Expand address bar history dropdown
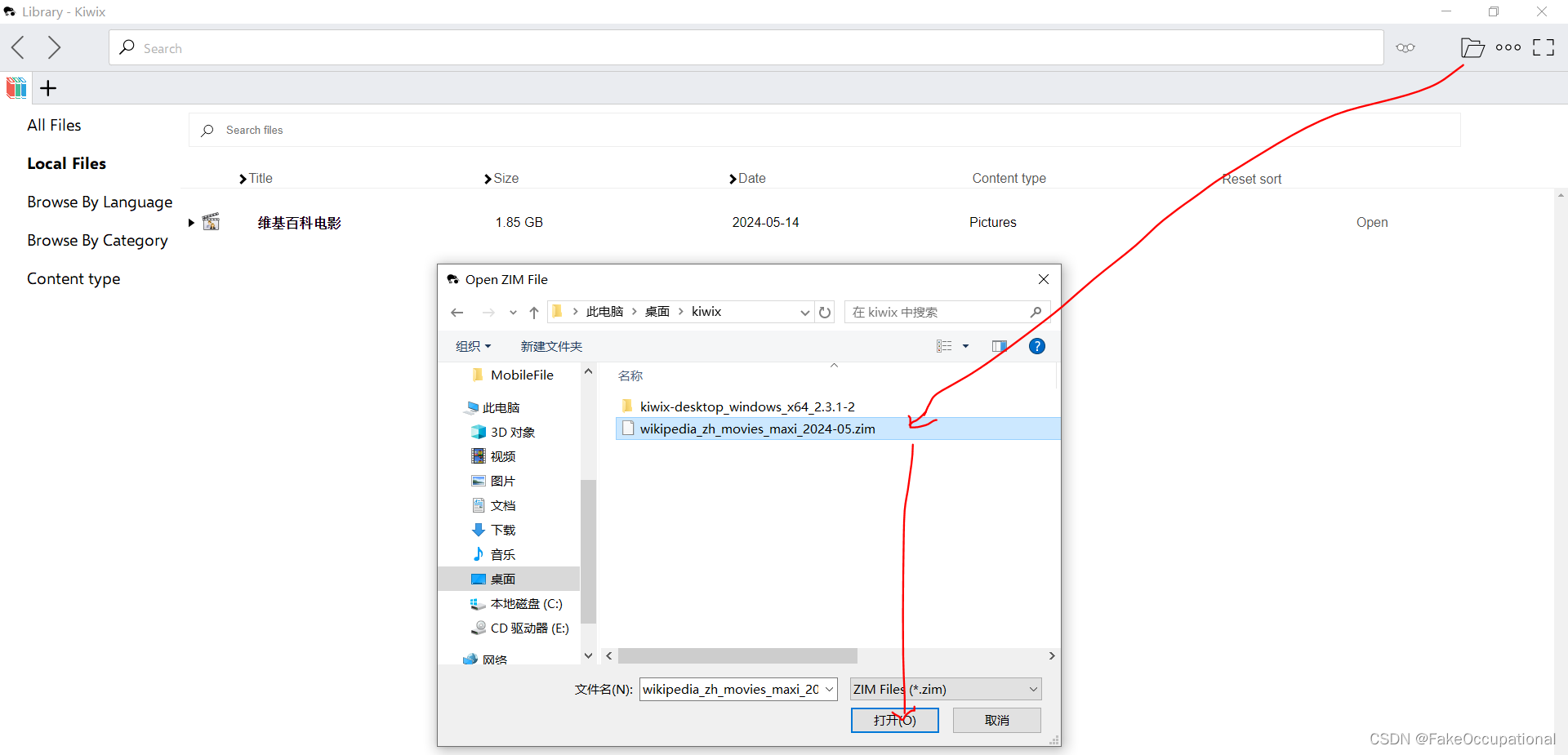 click(x=804, y=313)
